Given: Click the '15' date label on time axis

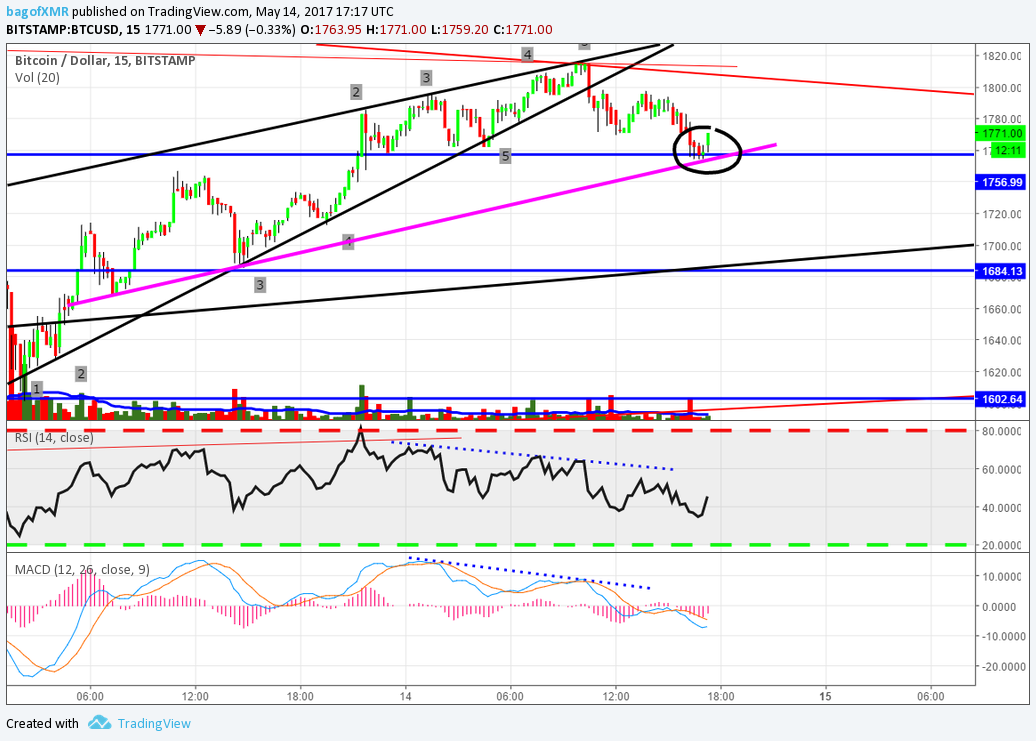Looking at the screenshot, I should (825, 696).
